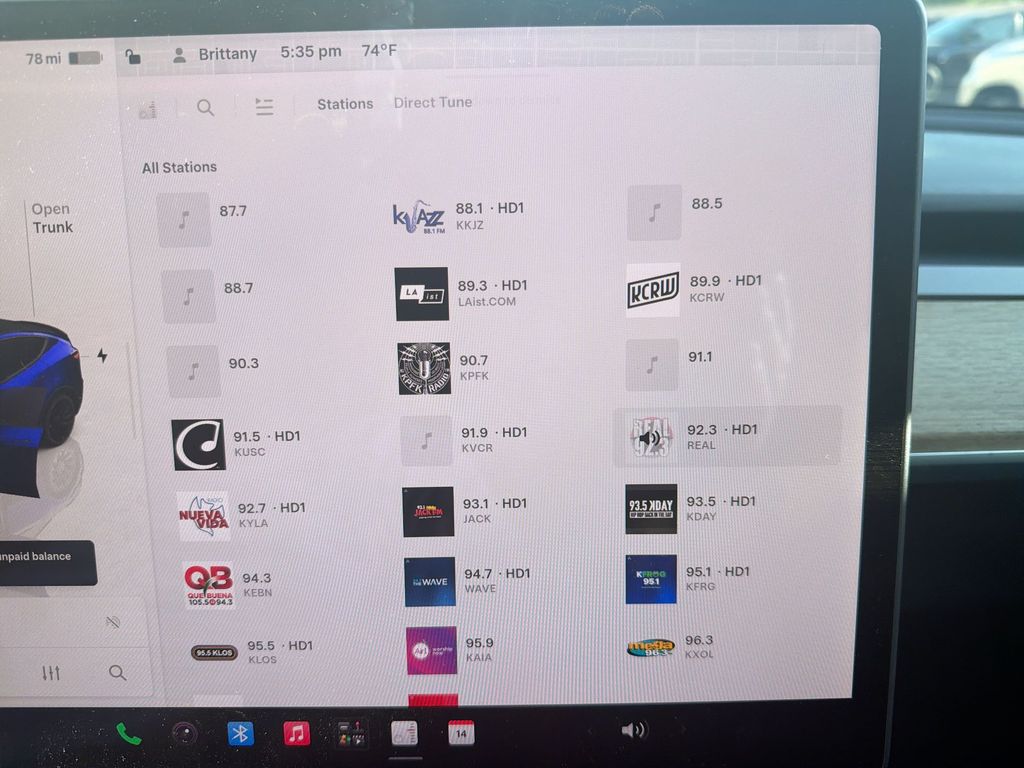The width and height of the screenshot is (1024, 768).
Task: Tap the charging bolt icon by car
Action: [102, 355]
